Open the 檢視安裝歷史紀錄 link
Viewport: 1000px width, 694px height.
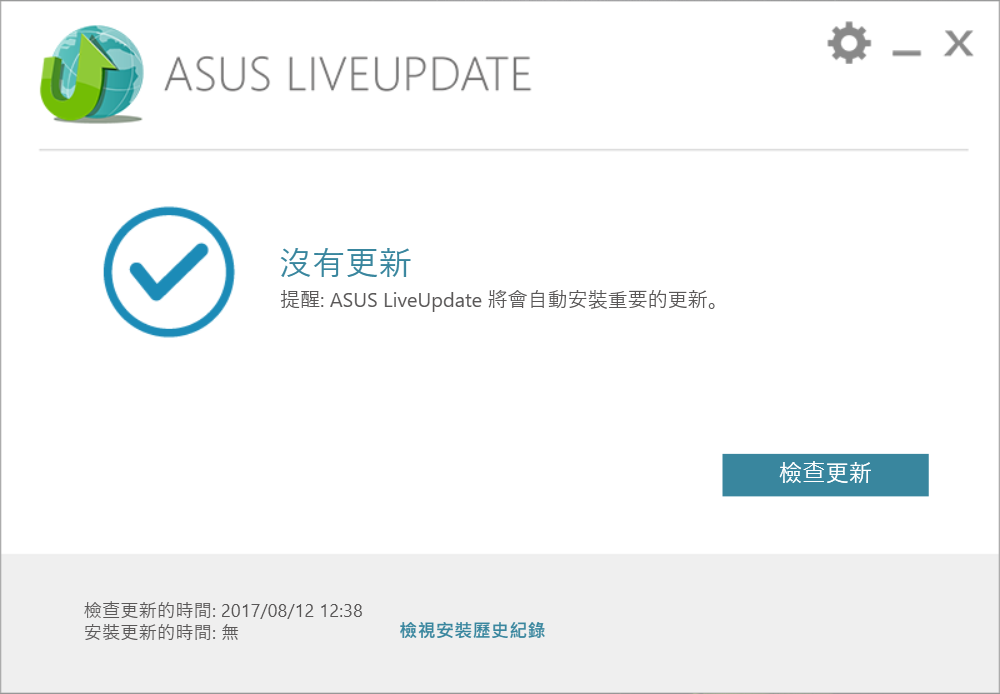coord(472,631)
